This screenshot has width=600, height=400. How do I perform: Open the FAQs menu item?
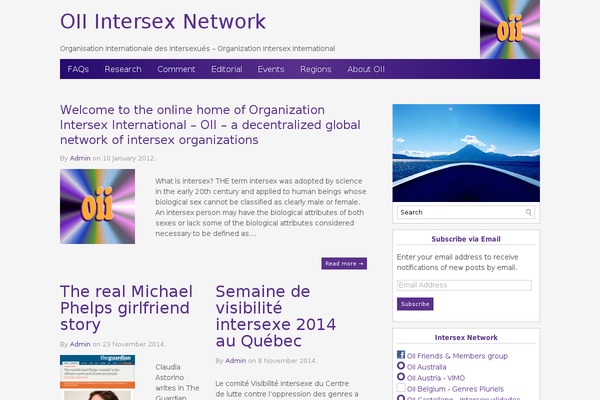point(78,69)
